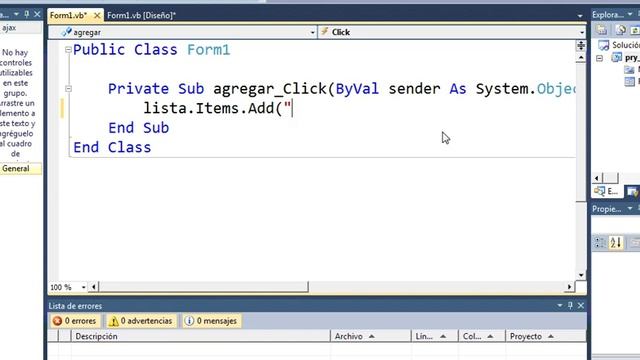The image size is (640, 360).
Task: Click the info icon in mensajes button
Action: pyautogui.click(x=189, y=321)
